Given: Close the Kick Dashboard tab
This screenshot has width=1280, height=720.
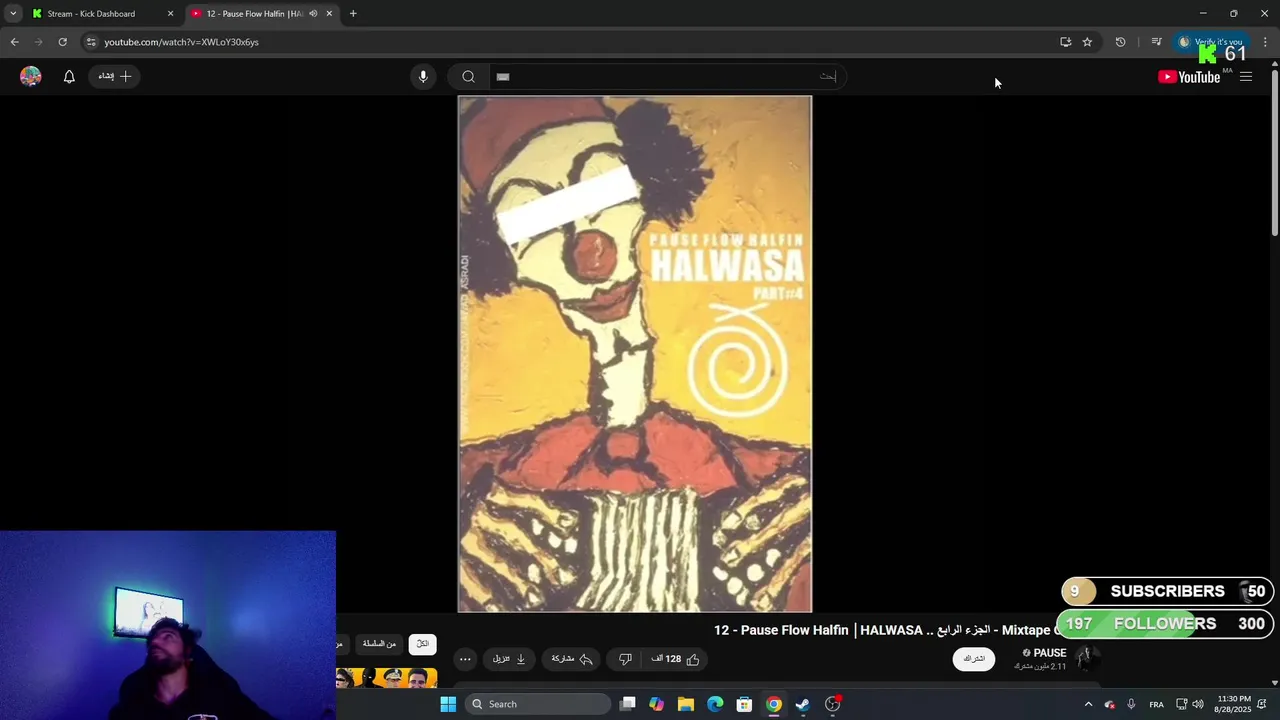Looking at the screenshot, I should pos(170,14).
